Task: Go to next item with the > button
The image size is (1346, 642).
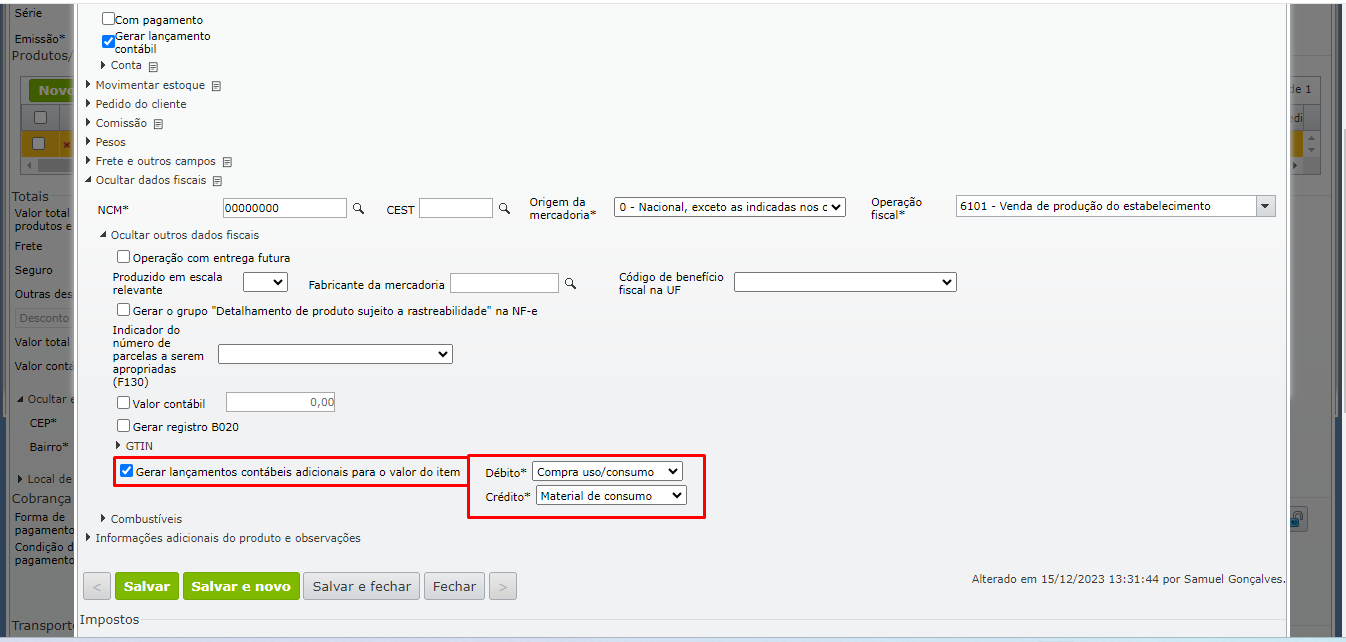Action: [x=503, y=586]
